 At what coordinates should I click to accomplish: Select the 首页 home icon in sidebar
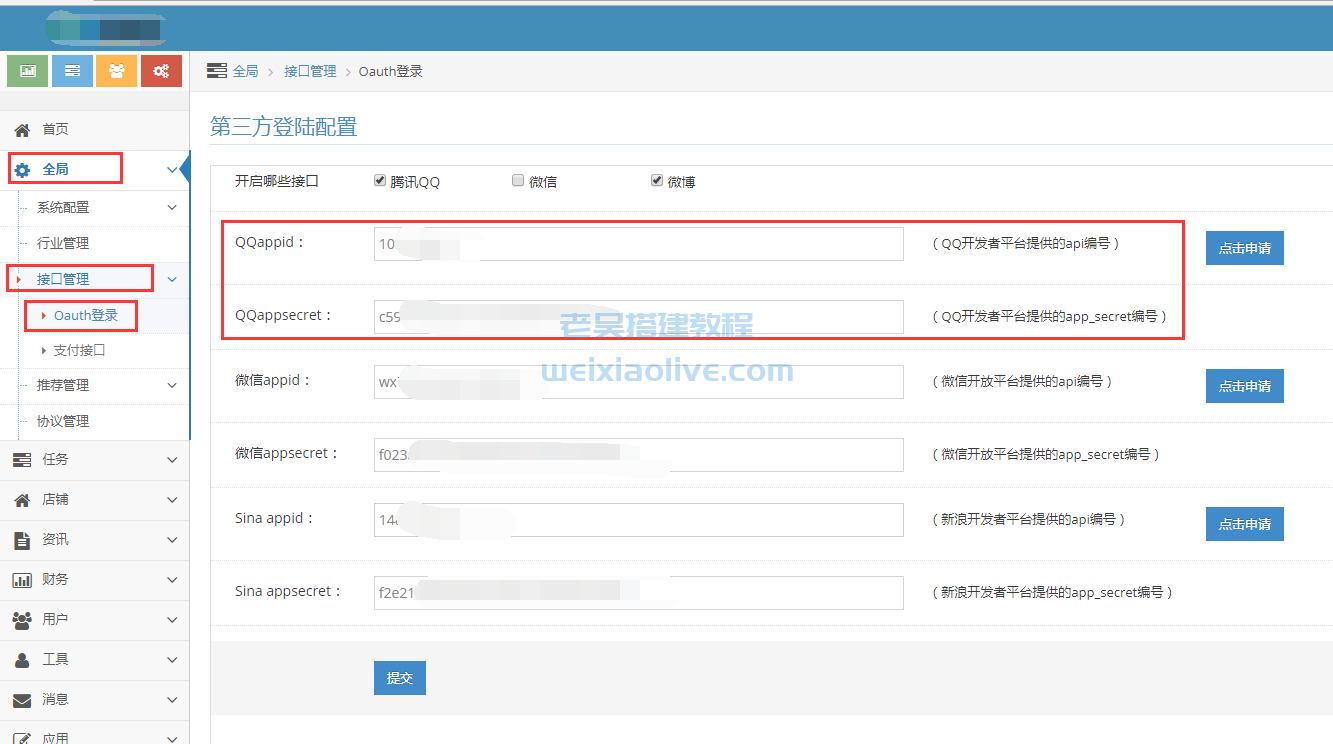[x=23, y=128]
